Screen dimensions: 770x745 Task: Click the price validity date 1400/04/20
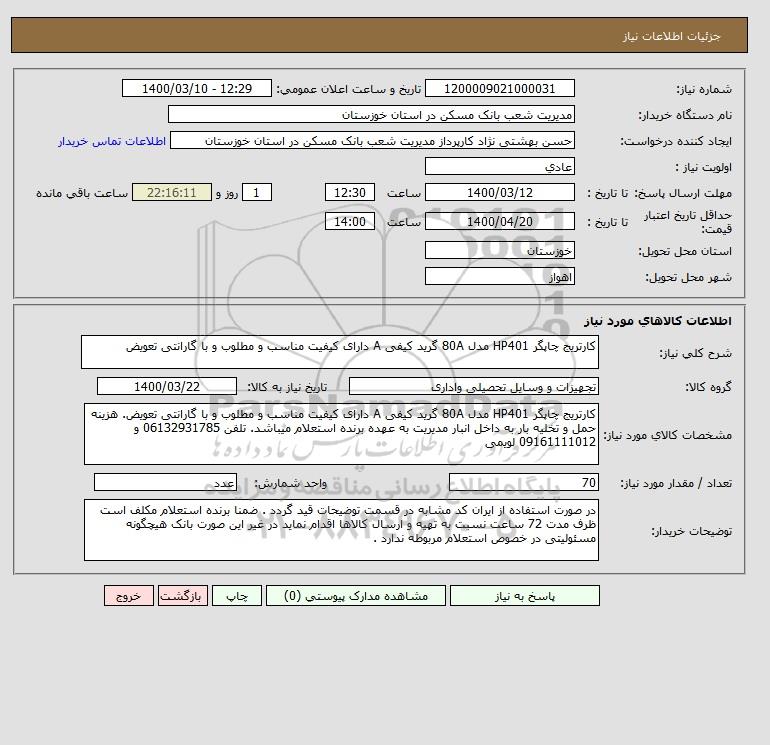499,221
